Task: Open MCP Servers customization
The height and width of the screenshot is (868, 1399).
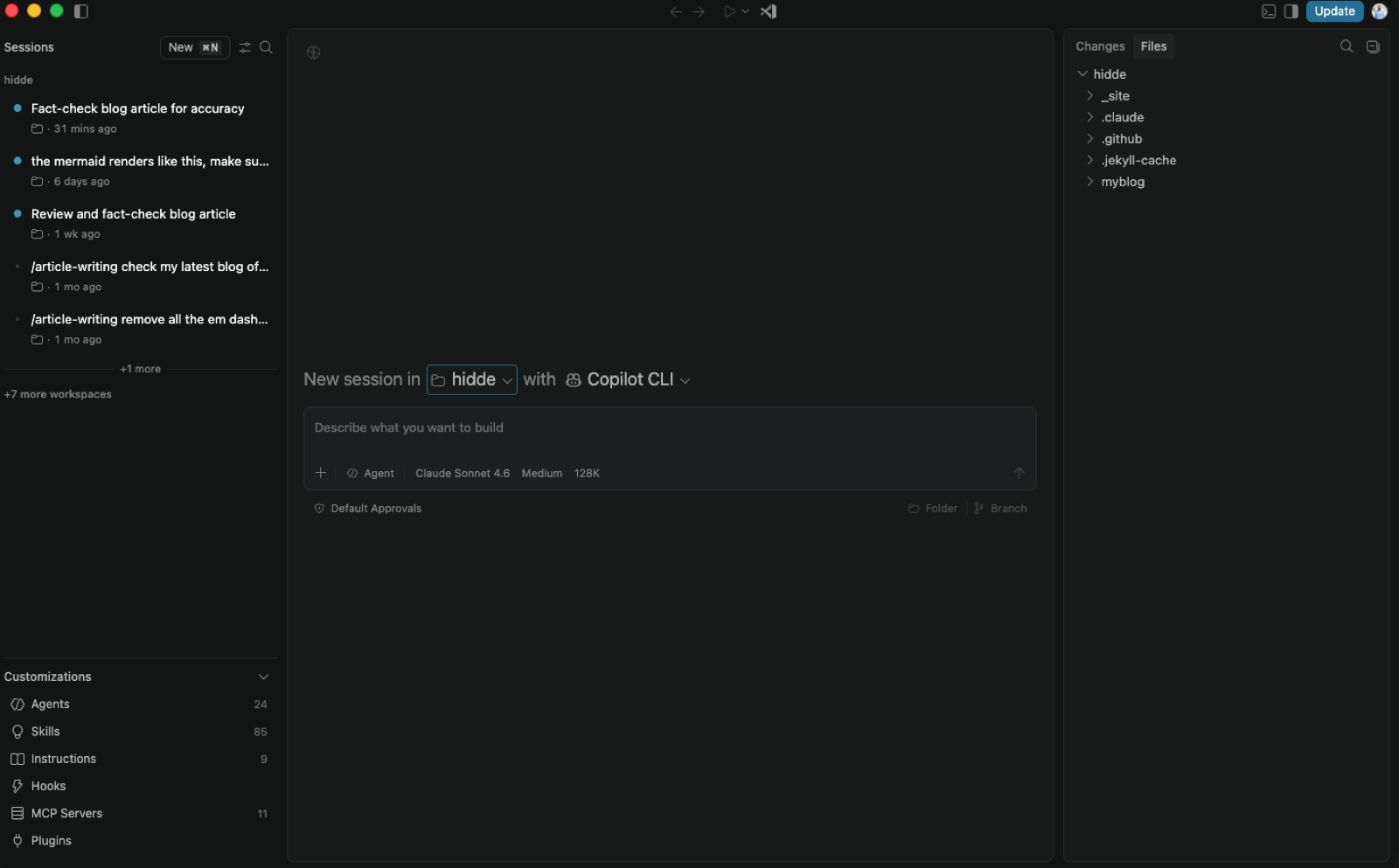Action: pos(140,813)
